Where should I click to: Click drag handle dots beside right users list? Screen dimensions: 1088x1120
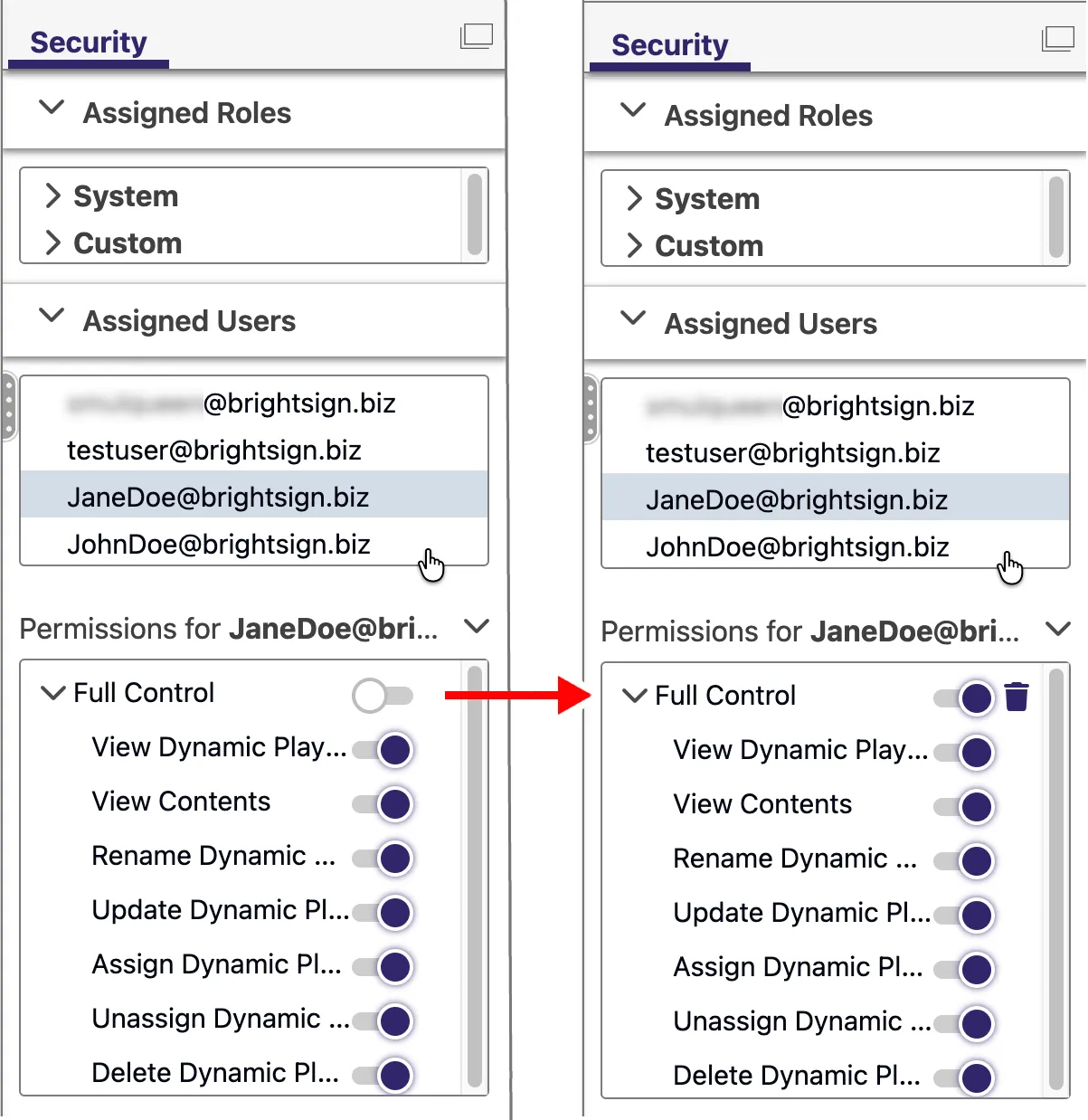coord(590,409)
